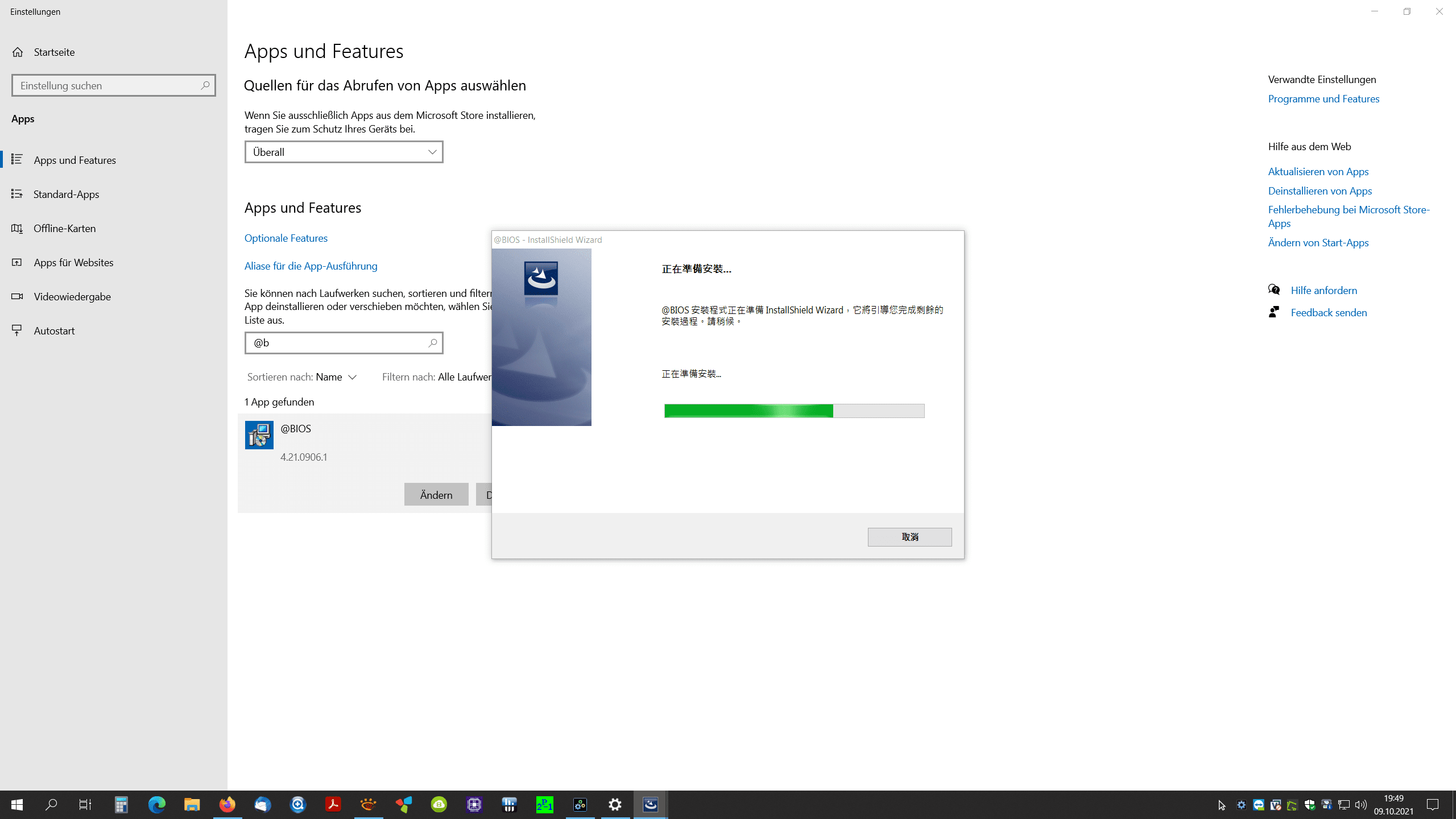The height and width of the screenshot is (819, 1456).
Task: Open the Überall app sources dropdown
Action: (x=344, y=152)
